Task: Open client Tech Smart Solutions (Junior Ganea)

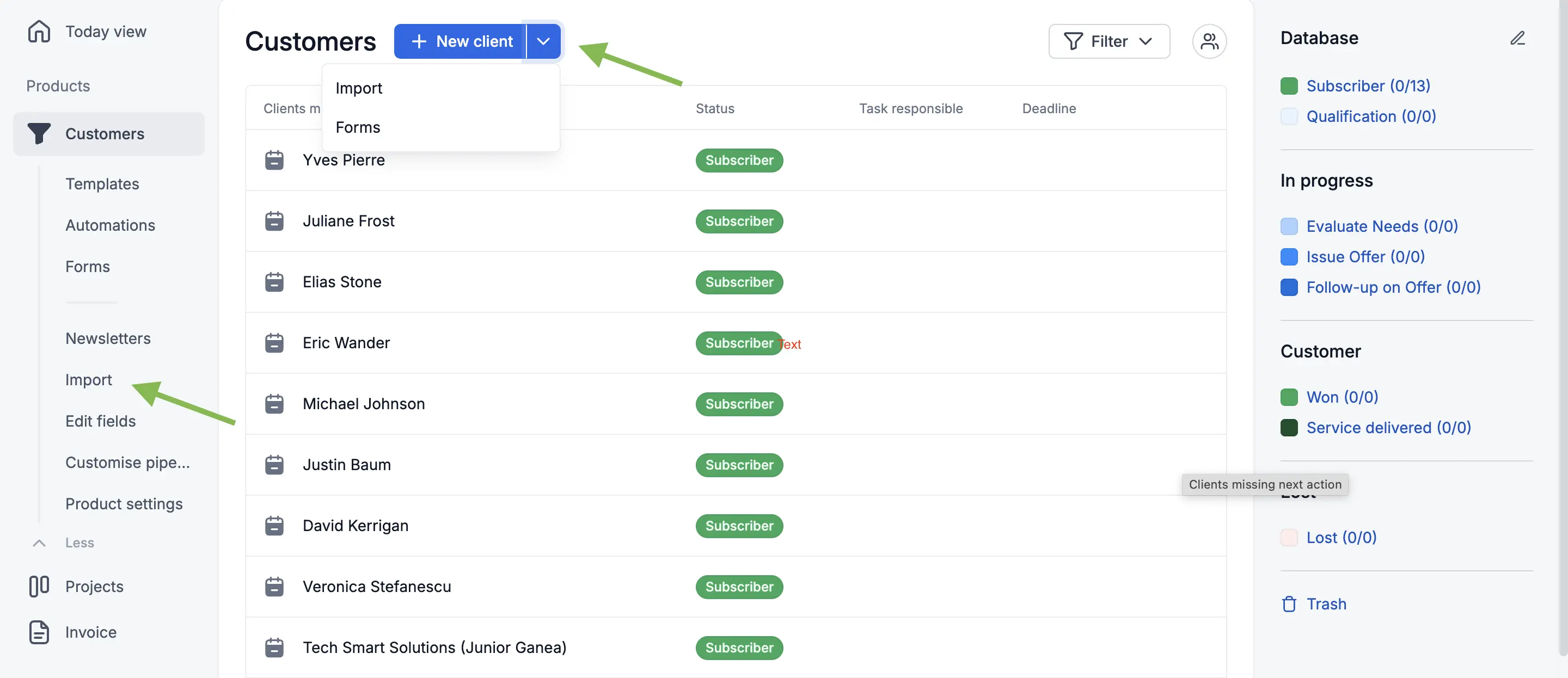Action: (434, 647)
